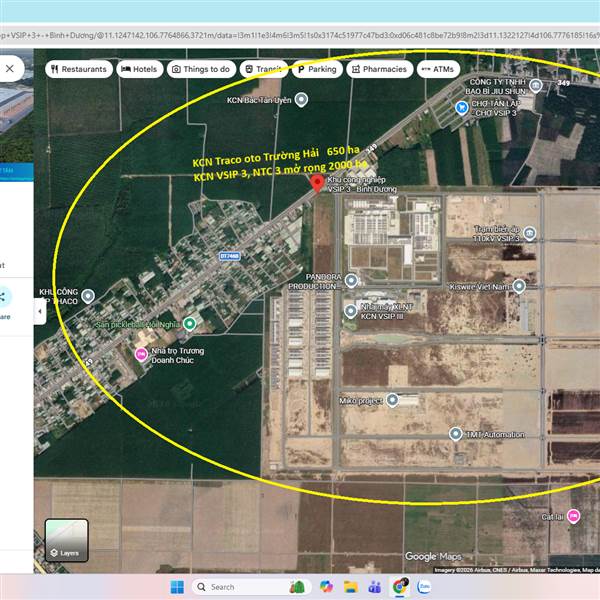Screen dimensions: 600x600
Task: Collapse the side panel arrow
Action: [x=40, y=311]
